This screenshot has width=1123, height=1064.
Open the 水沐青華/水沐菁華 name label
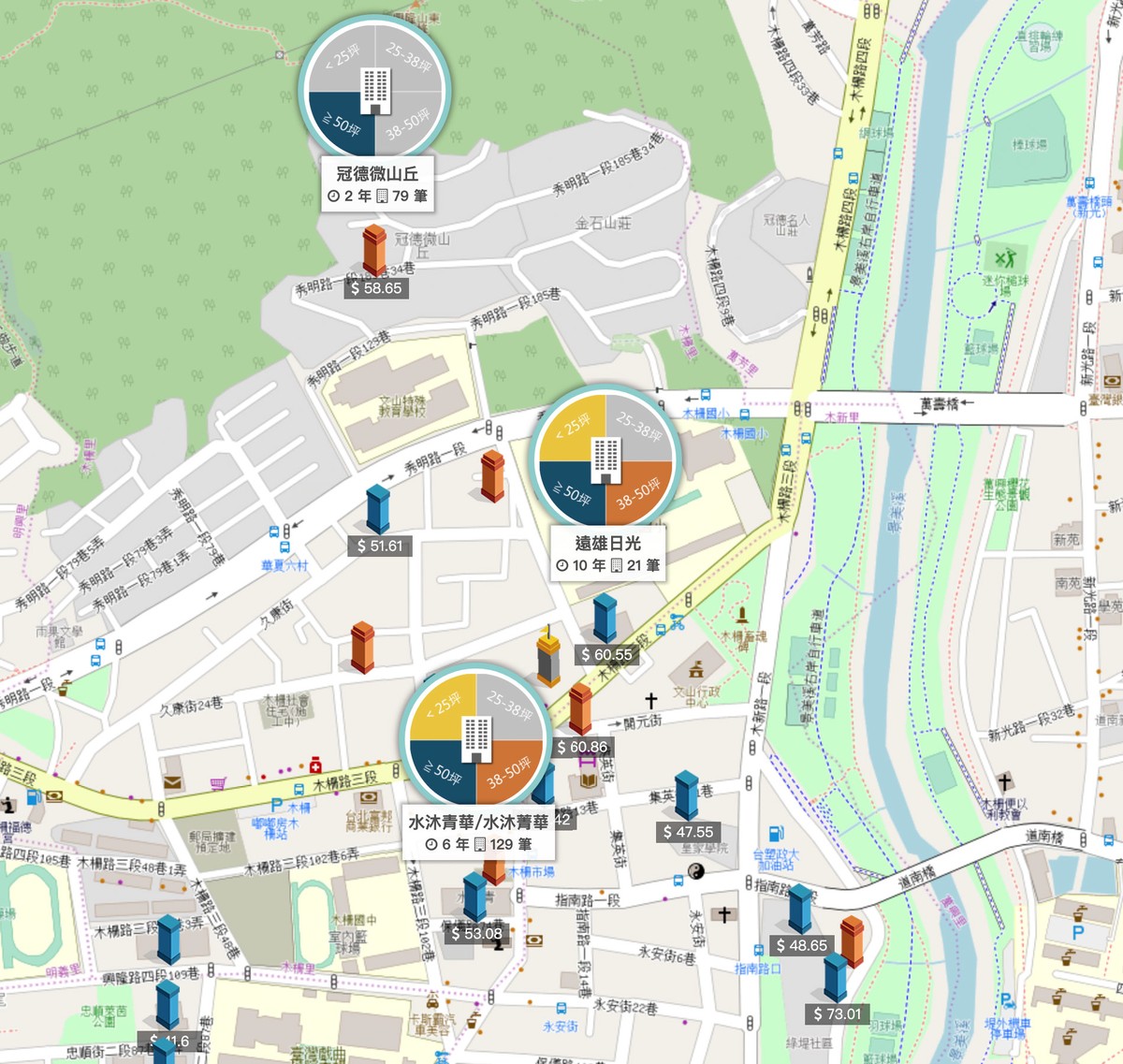pyautogui.click(x=479, y=822)
